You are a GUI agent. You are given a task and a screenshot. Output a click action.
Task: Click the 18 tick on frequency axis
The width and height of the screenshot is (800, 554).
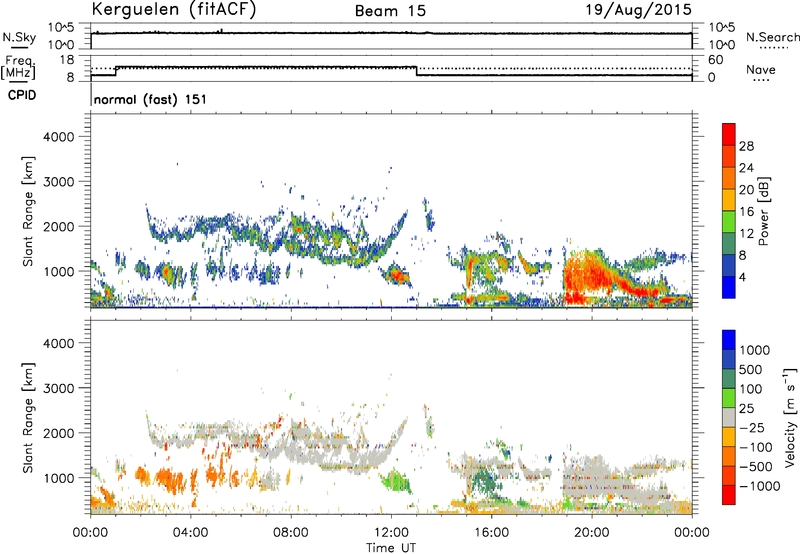coord(66,60)
